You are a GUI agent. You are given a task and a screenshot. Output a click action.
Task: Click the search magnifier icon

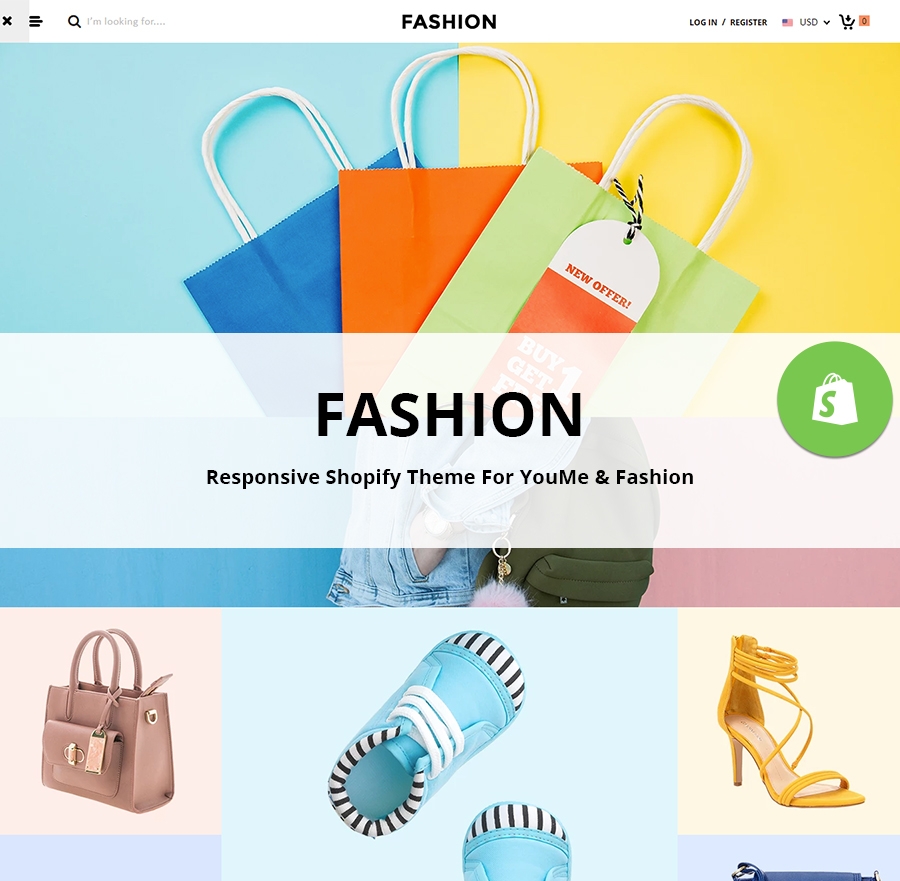(74, 22)
